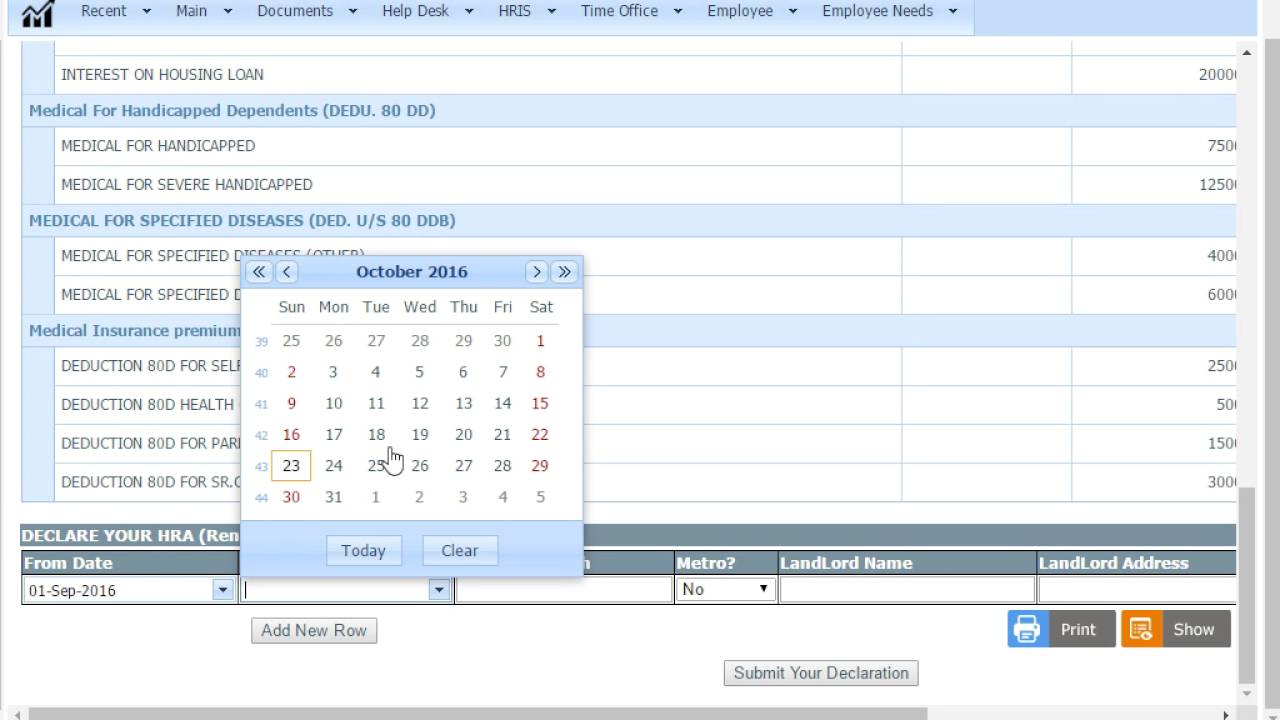Open the Documents menu
The width and height of the screenshot is (1280, 720).
click(307, 11)
